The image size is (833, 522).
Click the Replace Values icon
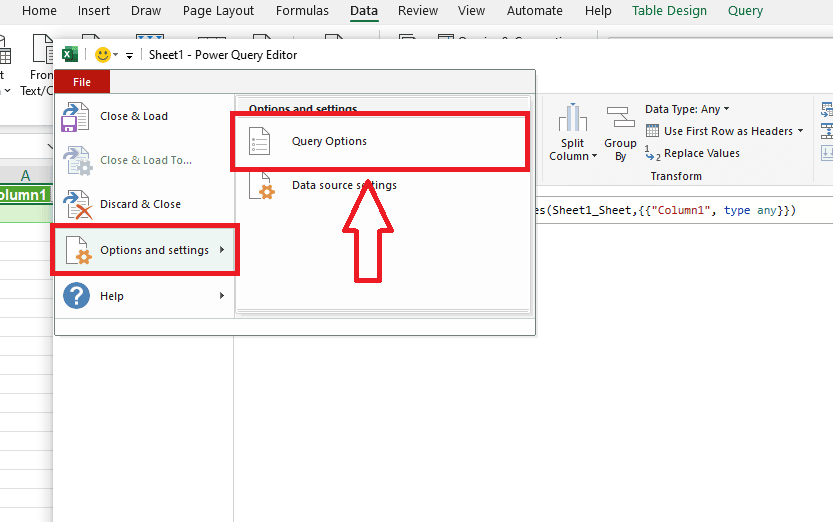pyautogui.click(x=652, y=153)
